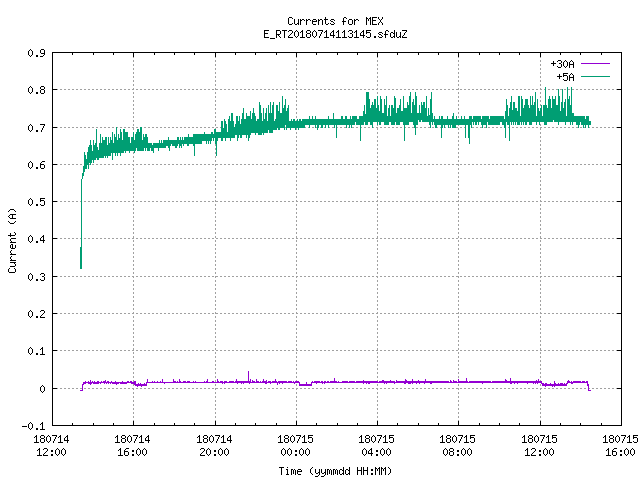Click the 180714 12:00 x-axis tick label
Screen dimensions: 640x480
point(51,446)
